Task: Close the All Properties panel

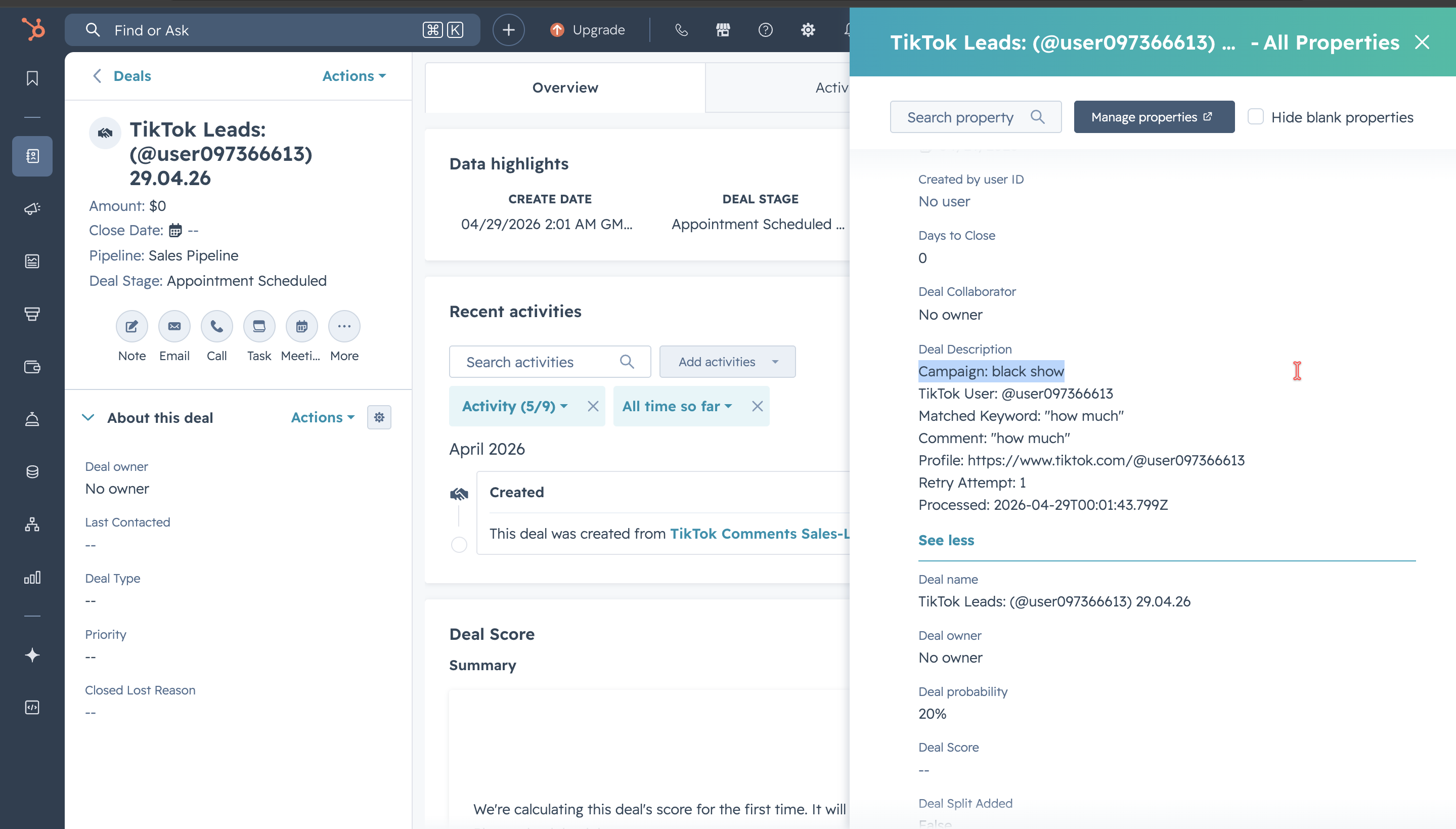Action: click(1422, 42)
